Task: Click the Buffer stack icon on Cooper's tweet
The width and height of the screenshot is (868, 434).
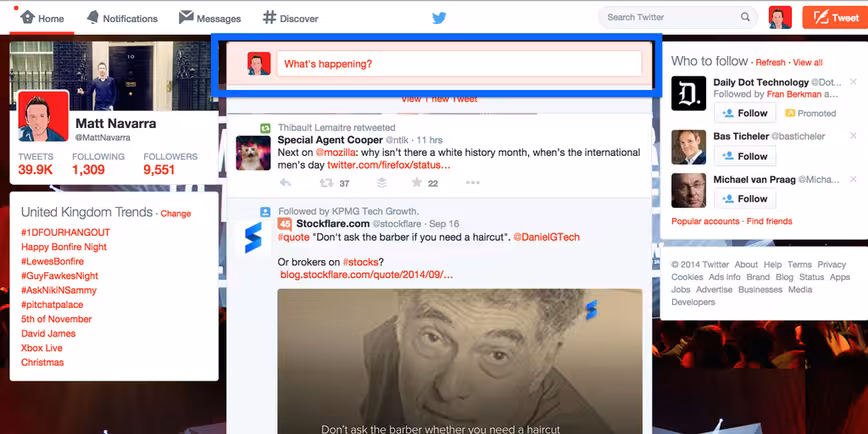Action: (382, 183)
